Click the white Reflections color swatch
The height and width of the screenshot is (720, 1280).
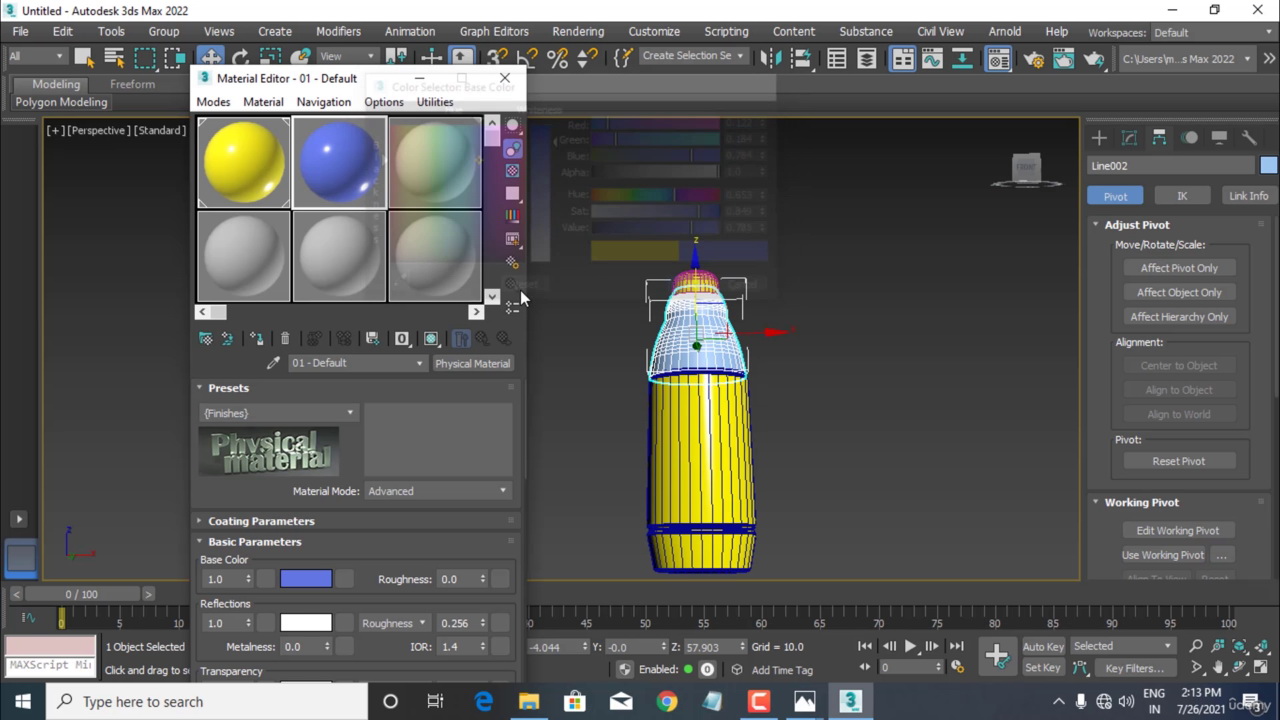306,623
